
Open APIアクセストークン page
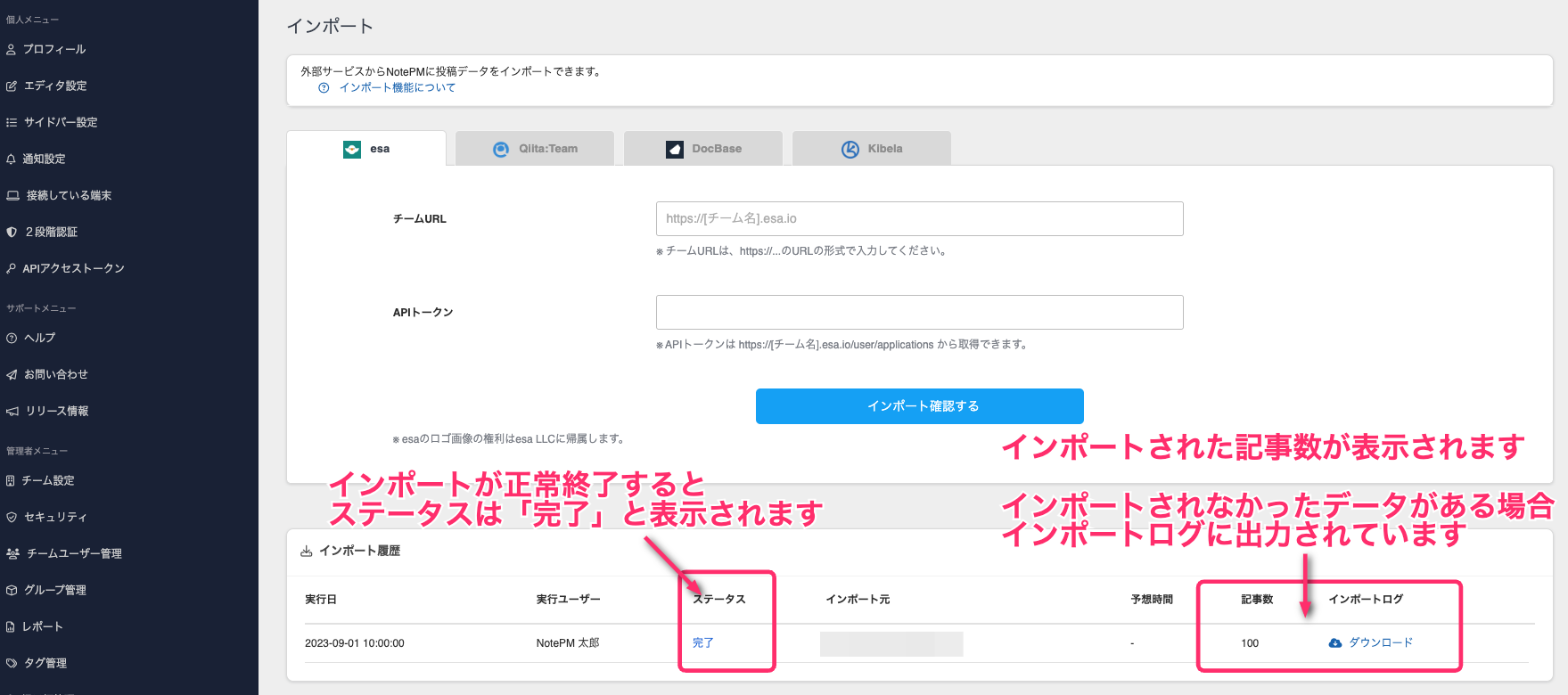click(73, 268)
